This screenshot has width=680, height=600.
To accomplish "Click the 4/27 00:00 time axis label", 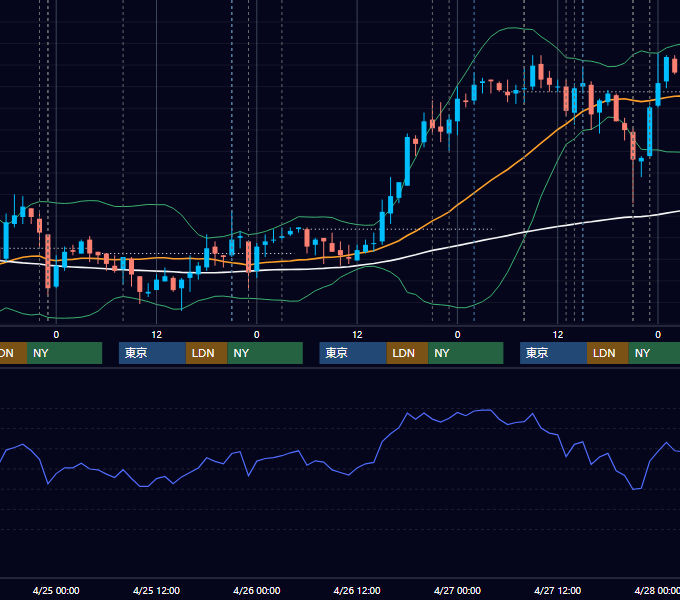I will coord(457,590).
